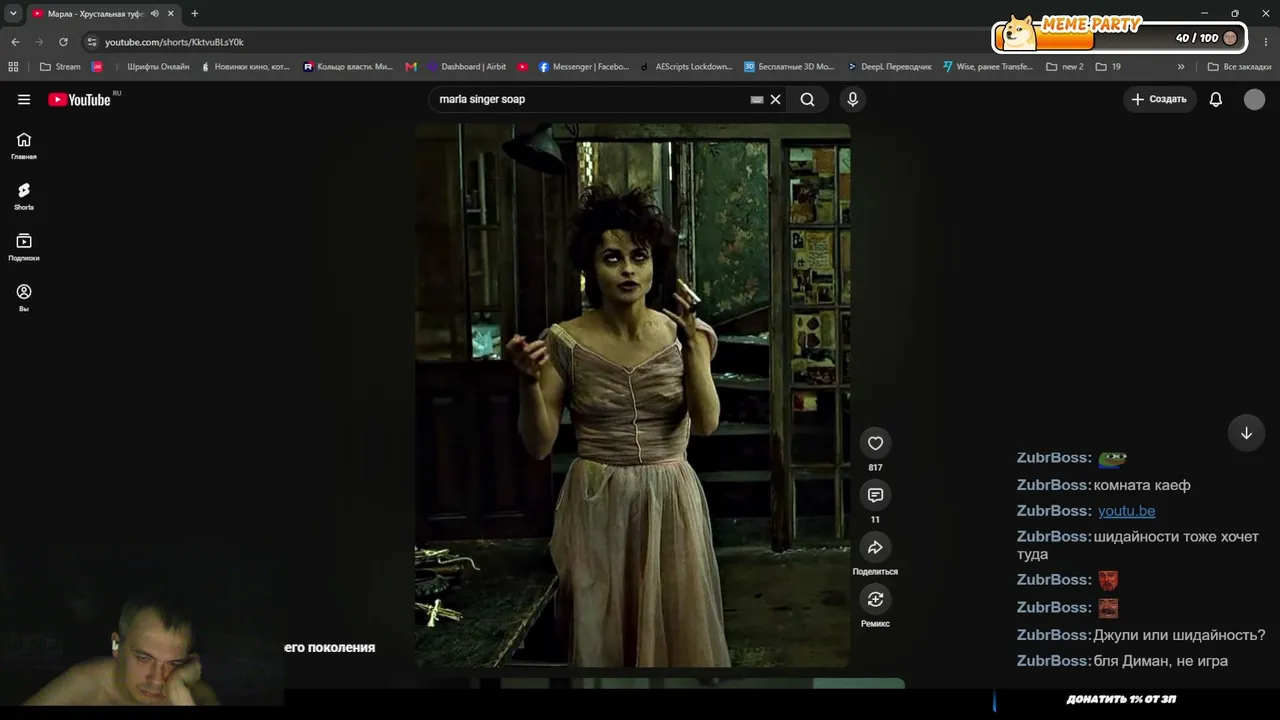Click chat message 'бля Диман, не игра'
This screenshot has height=720, width=1280.
pos(1160,661)
